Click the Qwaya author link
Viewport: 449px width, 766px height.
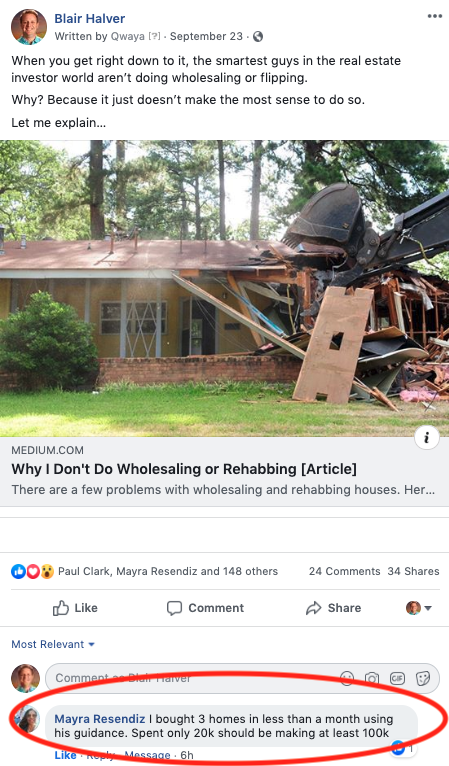pyautogui.click(x=128, y=37)
